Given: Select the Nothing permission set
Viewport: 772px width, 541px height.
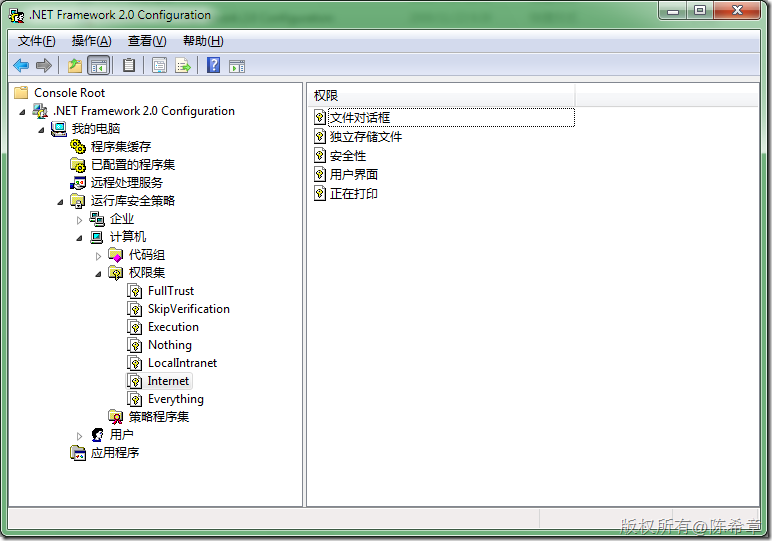Looking at the screenshot, I should 170,345.
